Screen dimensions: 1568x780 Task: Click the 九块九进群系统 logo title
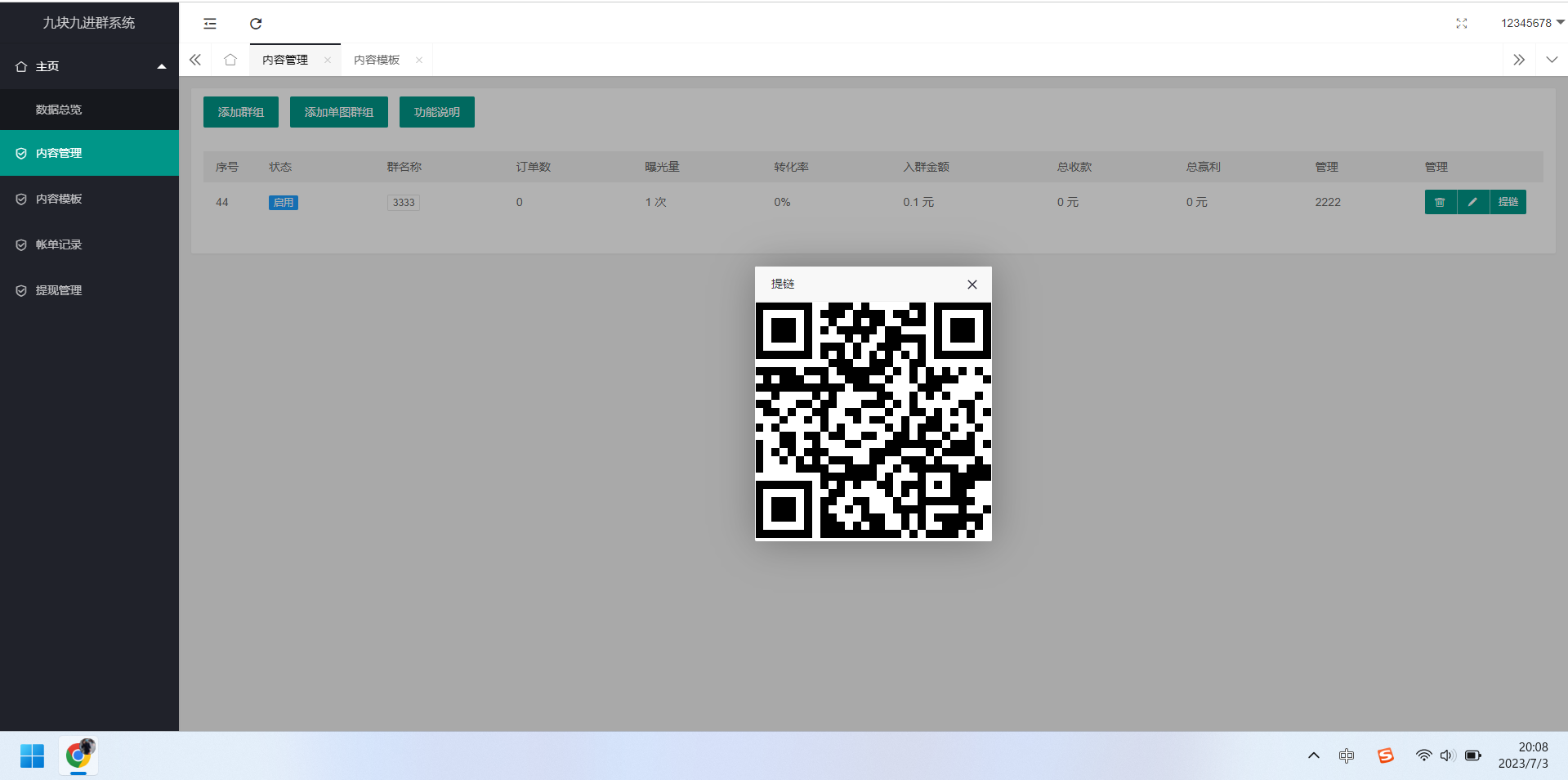(x=89, y=23)
